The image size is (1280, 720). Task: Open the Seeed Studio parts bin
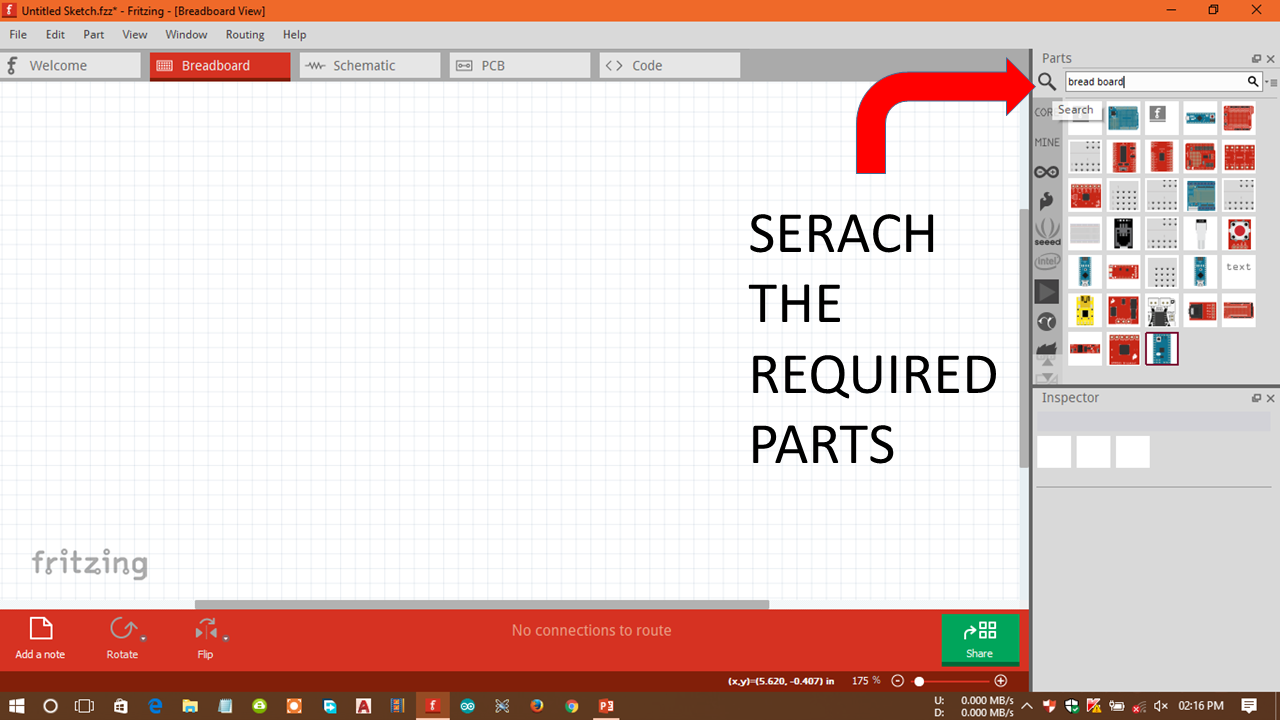[1046, 231]
